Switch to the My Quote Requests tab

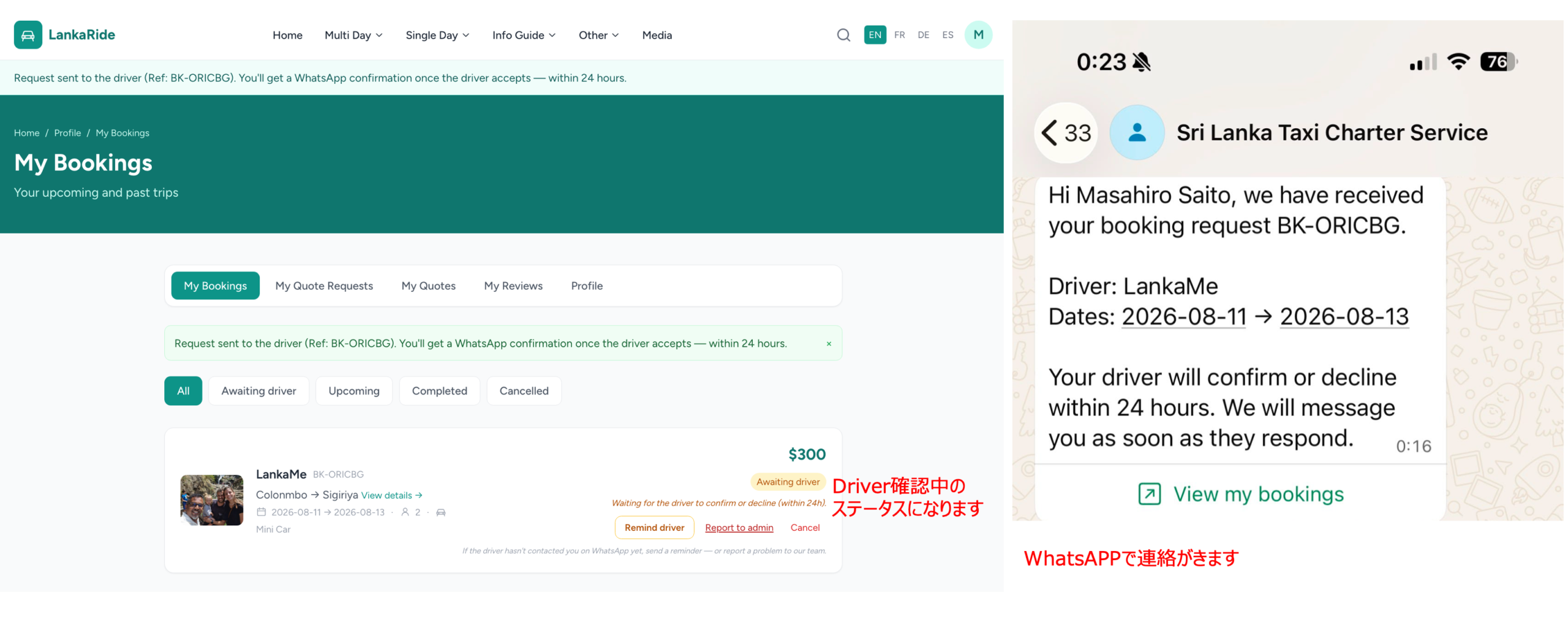(x=324, y=286)
